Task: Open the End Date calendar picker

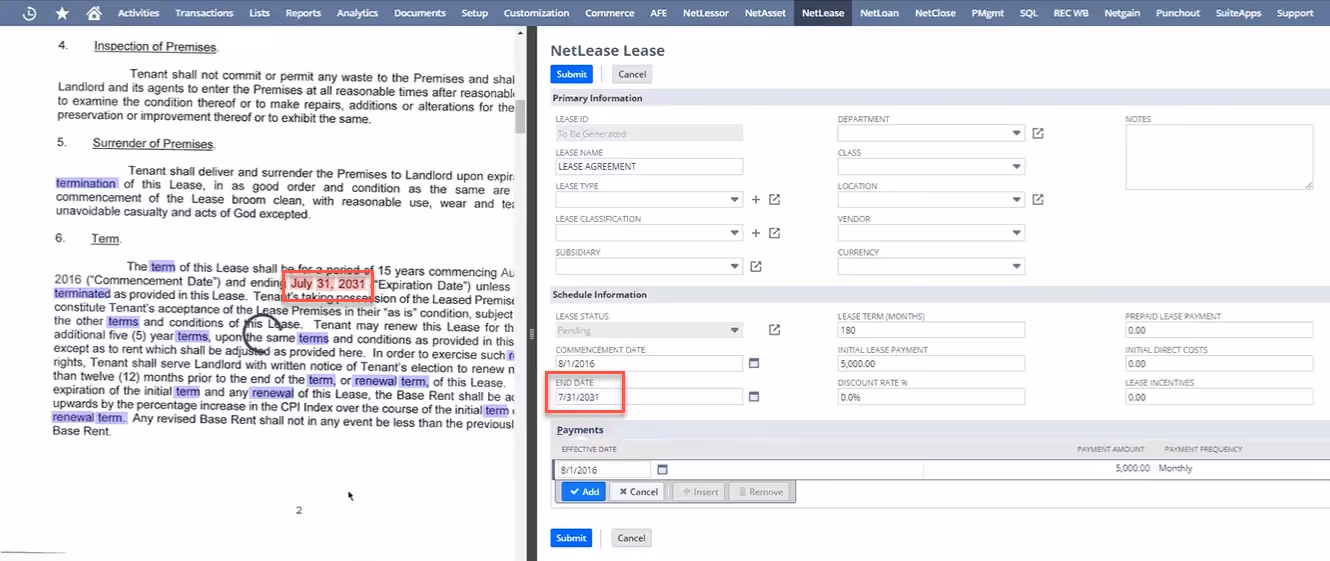Action: (755, 397)
